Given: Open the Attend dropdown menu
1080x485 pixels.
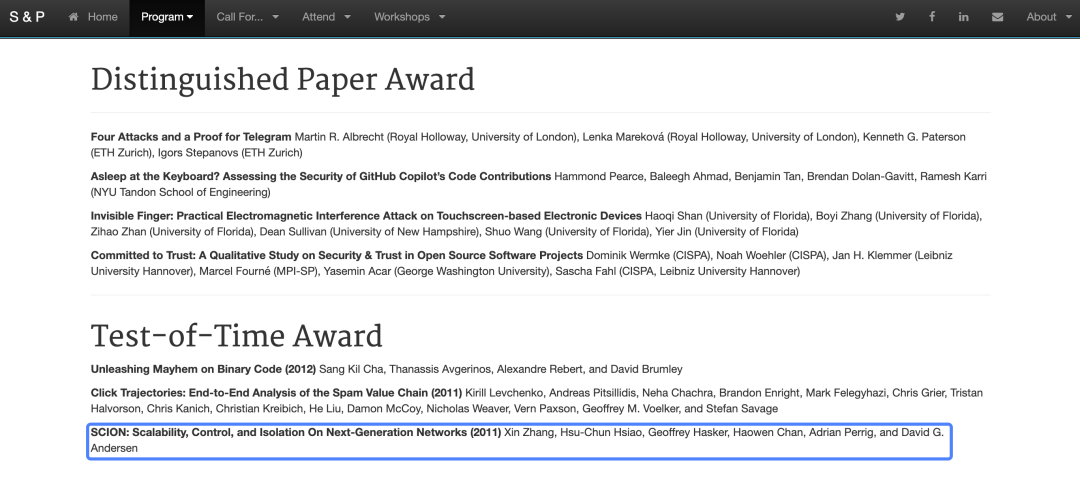Looking at the screenshot, I should point(326,17).
